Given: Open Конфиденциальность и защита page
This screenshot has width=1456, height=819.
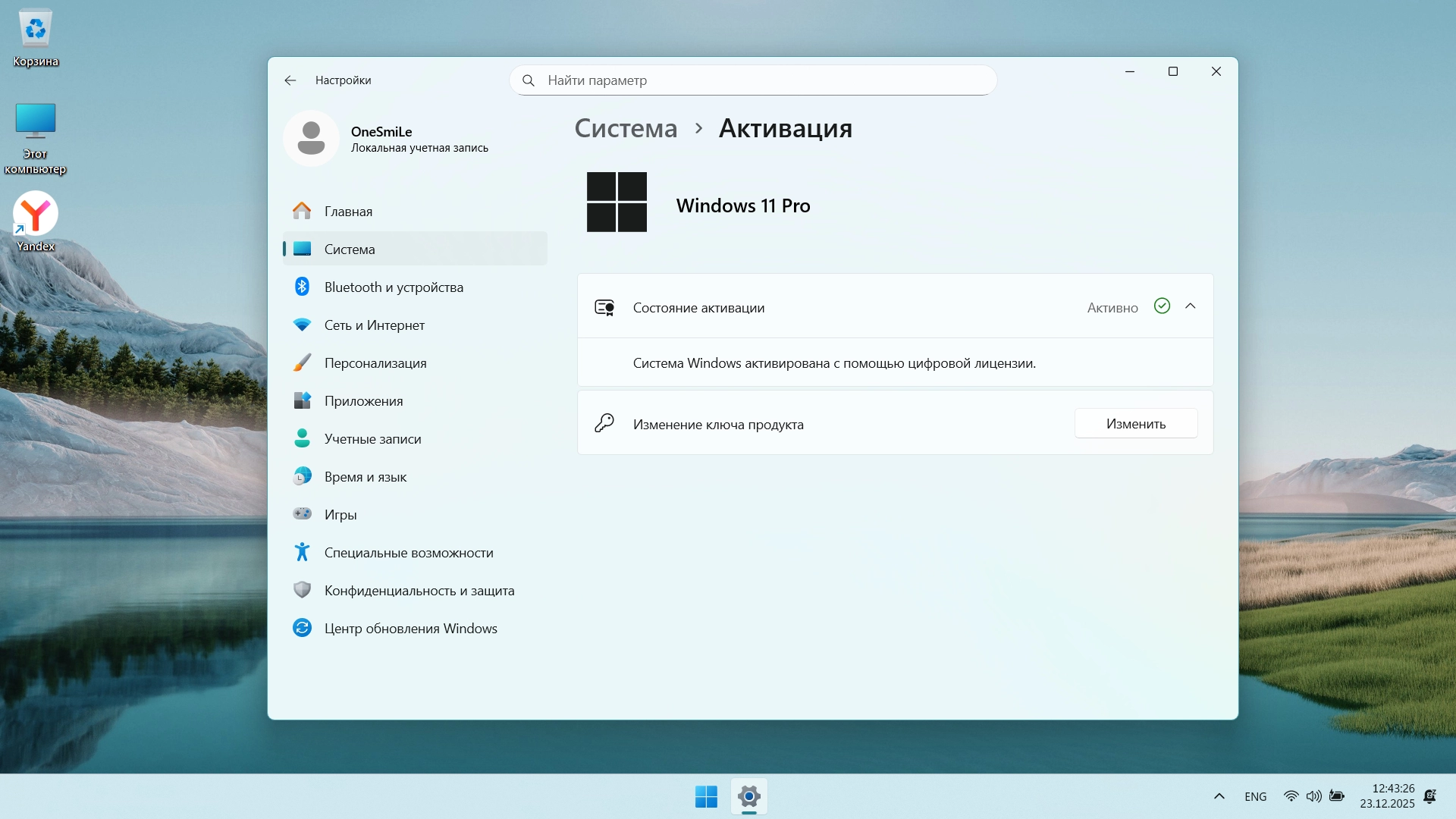Looking at the screenshot, I should (x=419, y=591).
